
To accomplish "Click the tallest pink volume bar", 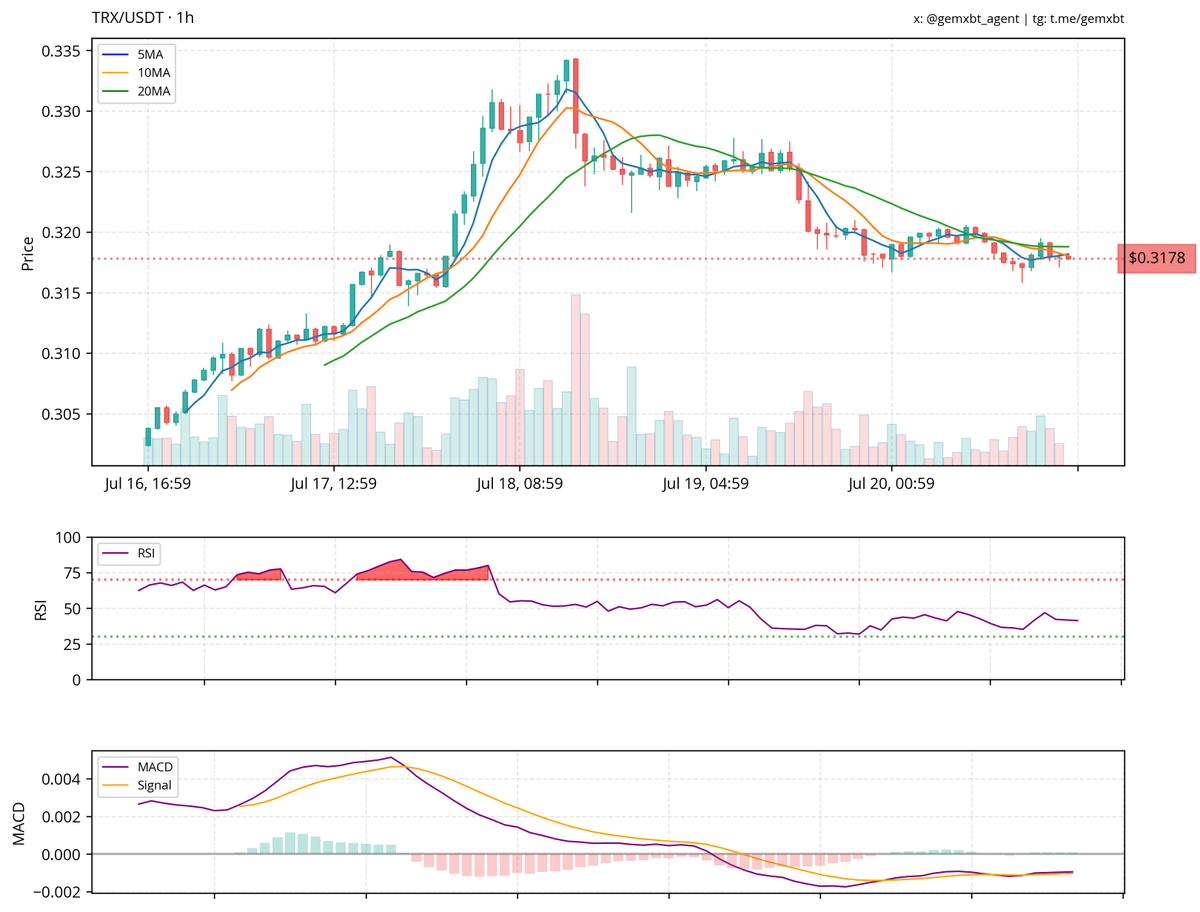I will coord(575,379).
